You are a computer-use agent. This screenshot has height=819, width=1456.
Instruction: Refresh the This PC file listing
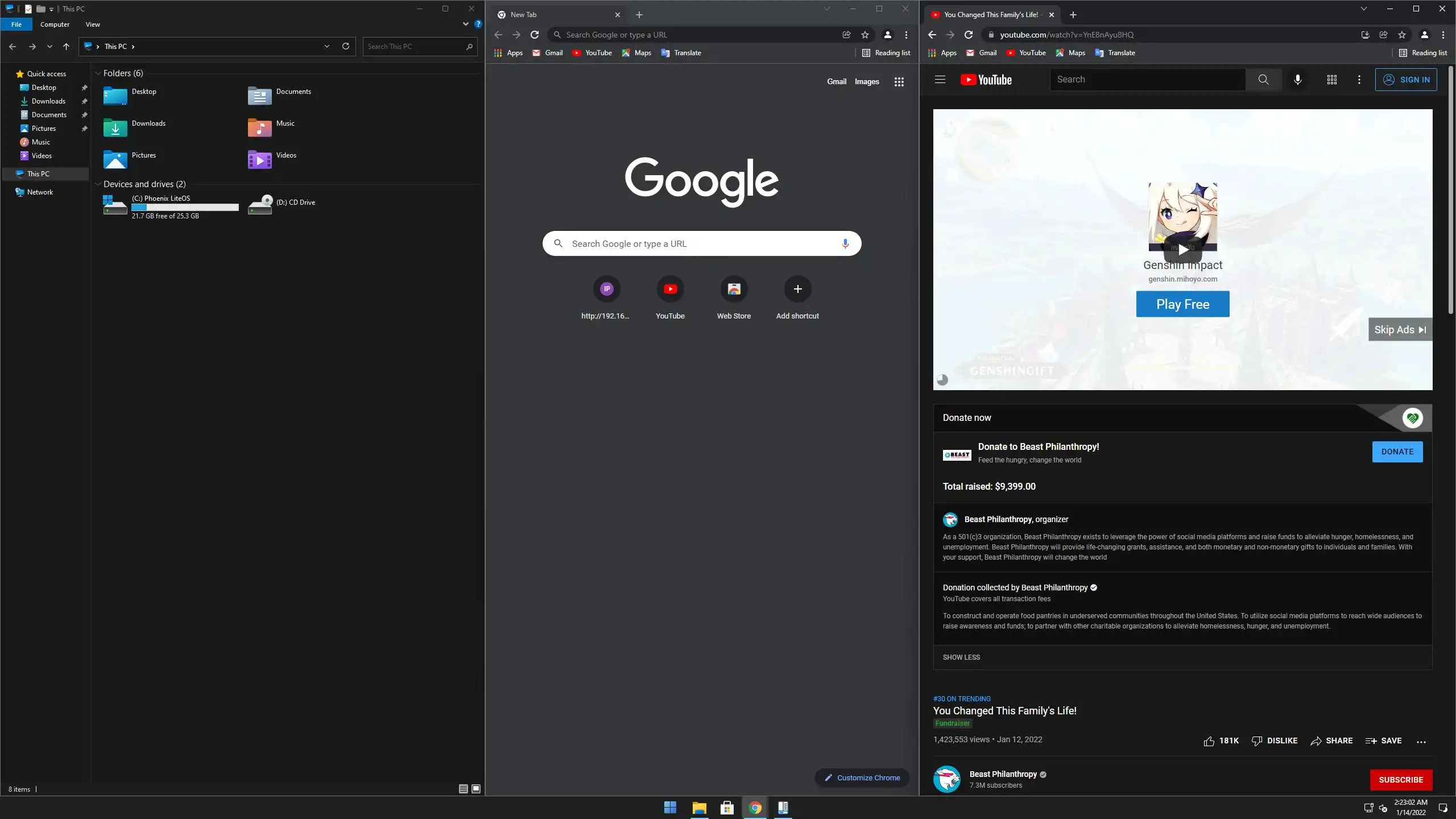pyautogui.click(x=345, y=46)
